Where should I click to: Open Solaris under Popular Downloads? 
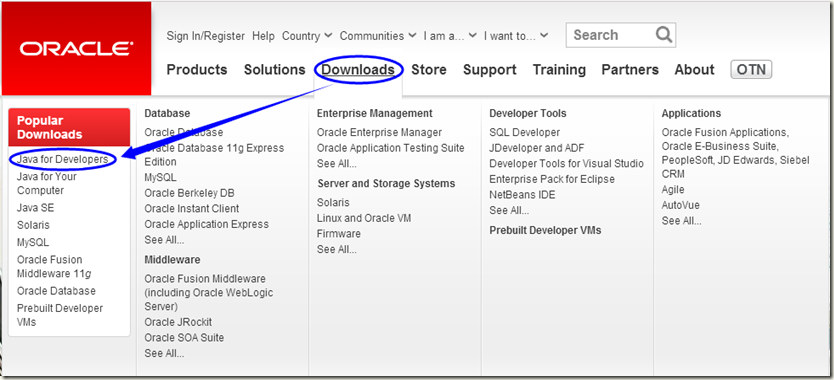(33, 225)
